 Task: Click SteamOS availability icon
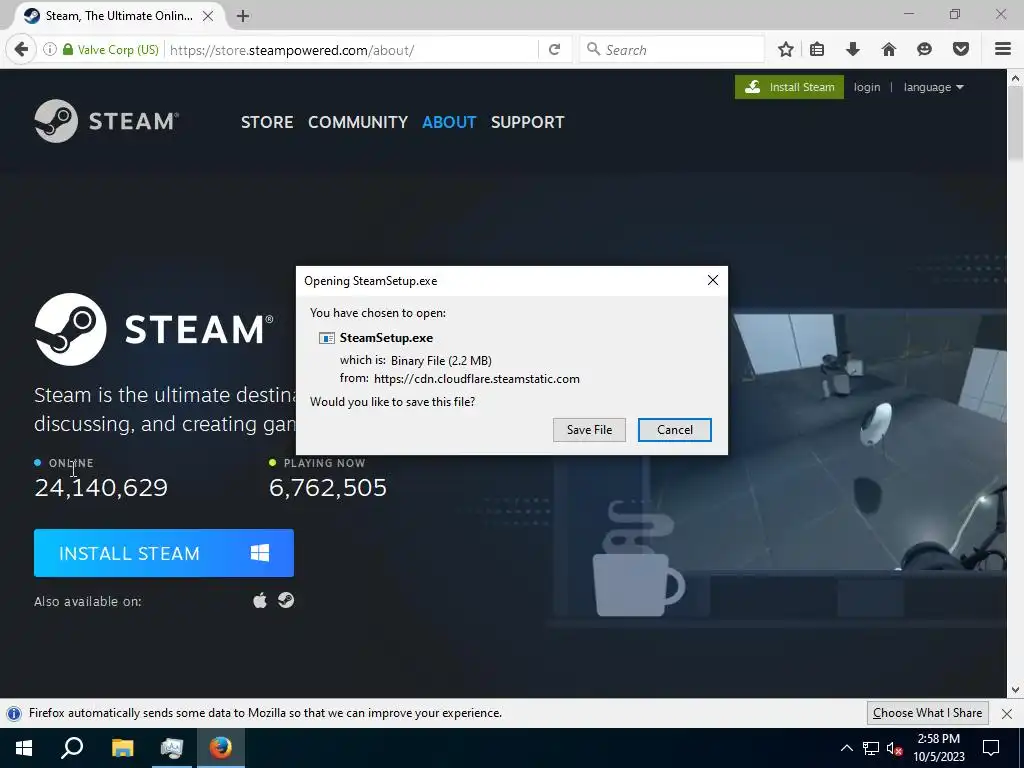click(286, 600)
